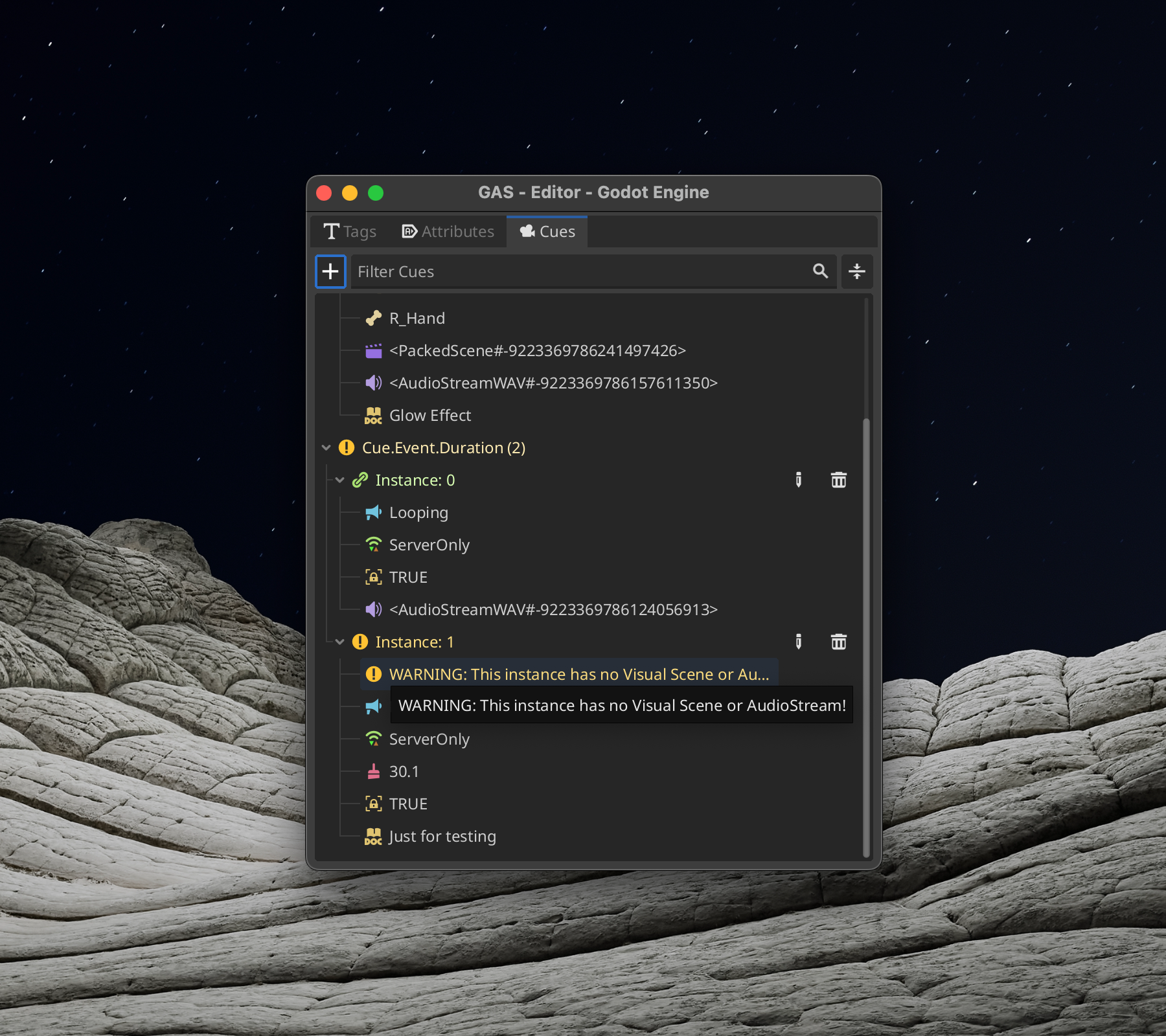
Task: Collapse the Cue.Event.Duration group
Action: click(x=326, y=447)
